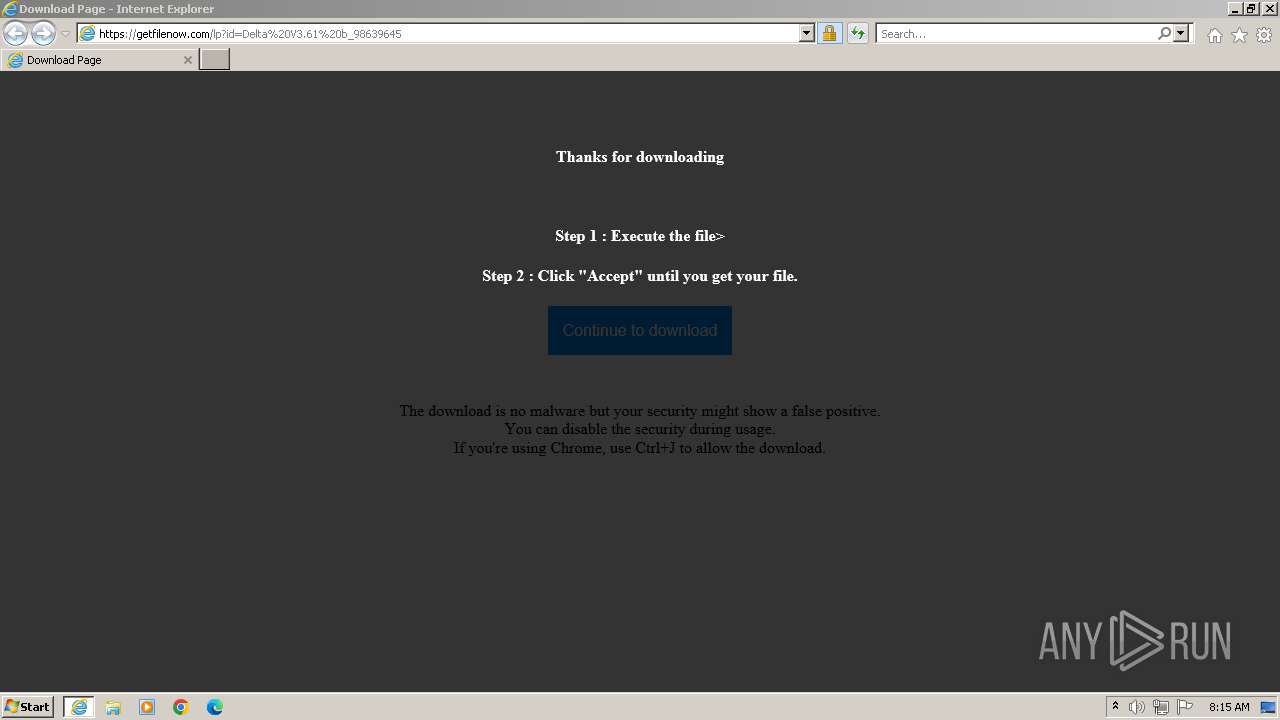Image resolution: width=1280 pixels, height=720 pixels.
Task: Open the network connection tray icon
Action: pos(1161,707)
